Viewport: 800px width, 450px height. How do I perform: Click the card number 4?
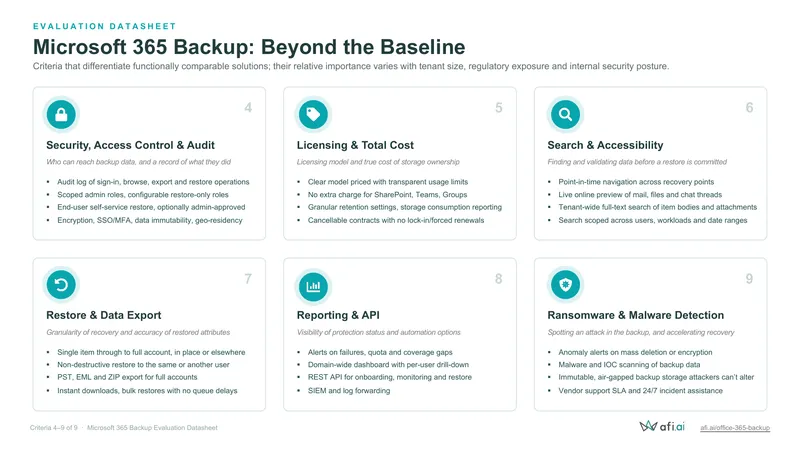click(248, 108)
